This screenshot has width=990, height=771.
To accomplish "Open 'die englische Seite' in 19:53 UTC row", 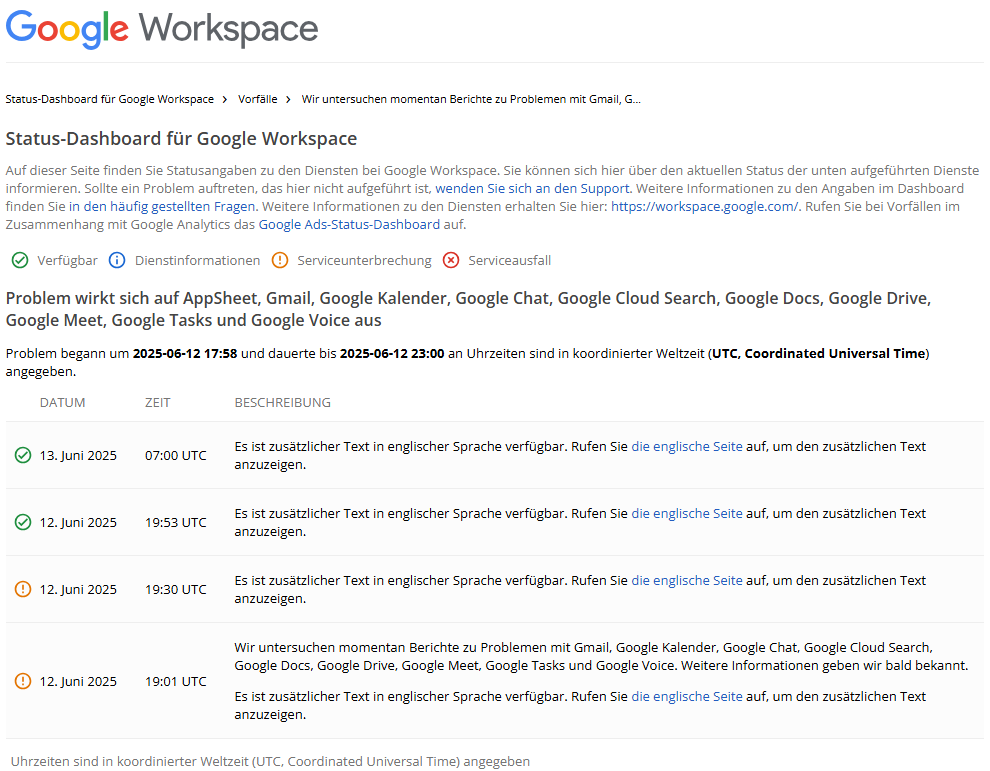I will pyautogui.click(x=687, y=513).
